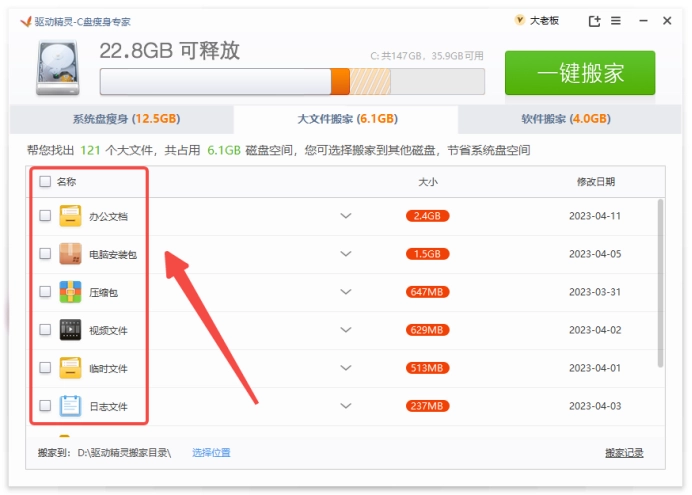Switch to the 系统盘瘦身 tab
692x495 pixels.
(121, 119)
